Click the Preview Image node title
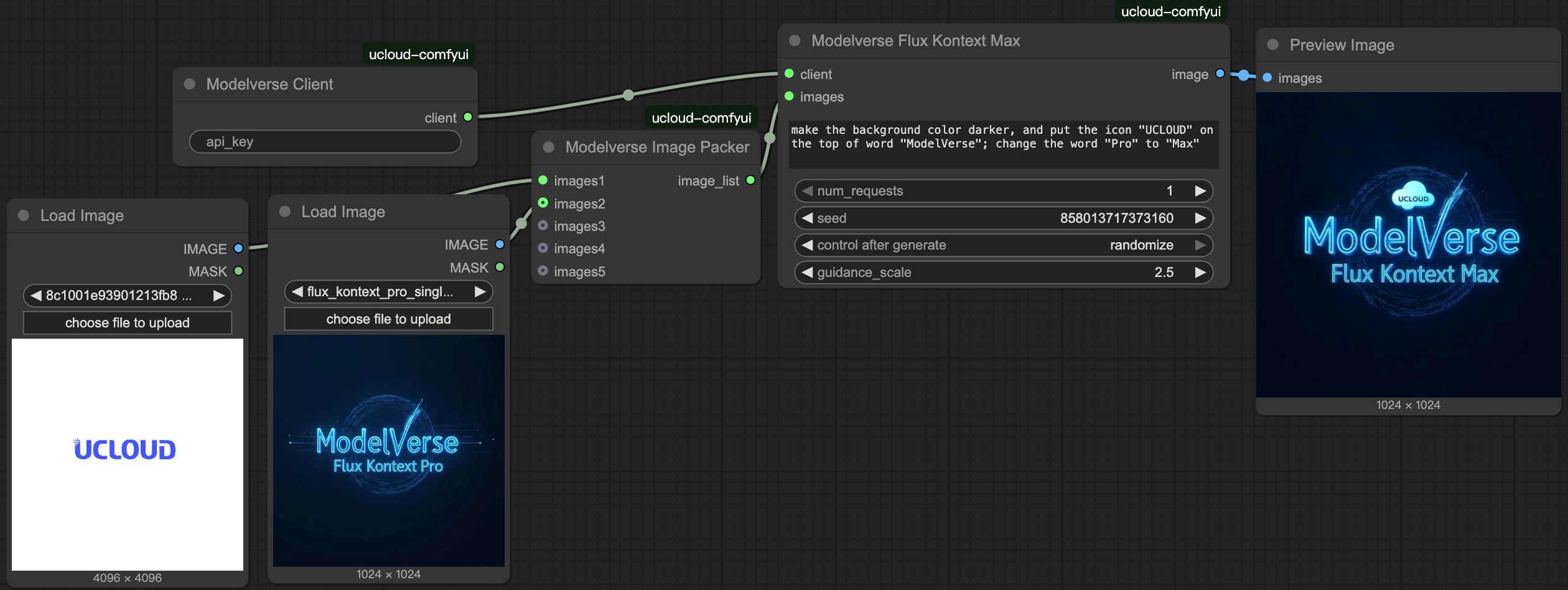Viewport: 1568px width, 590px height. pyautogui.click(x=1342, y=45)
